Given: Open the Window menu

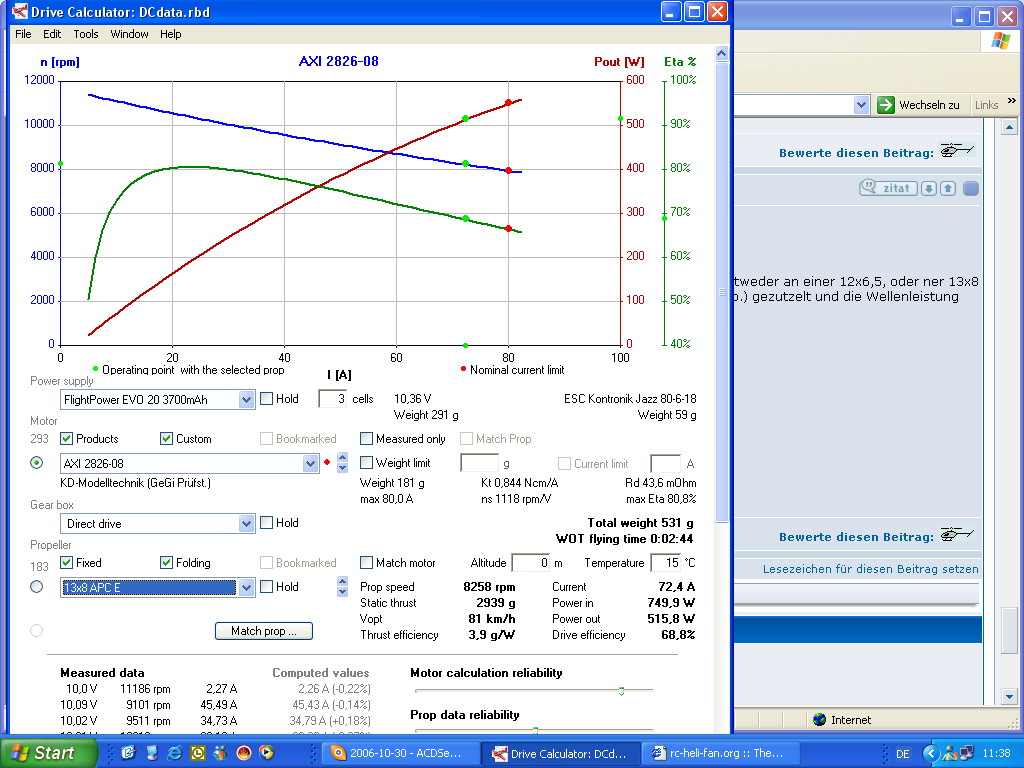Looking at the screenshot, I should point(129,34).
